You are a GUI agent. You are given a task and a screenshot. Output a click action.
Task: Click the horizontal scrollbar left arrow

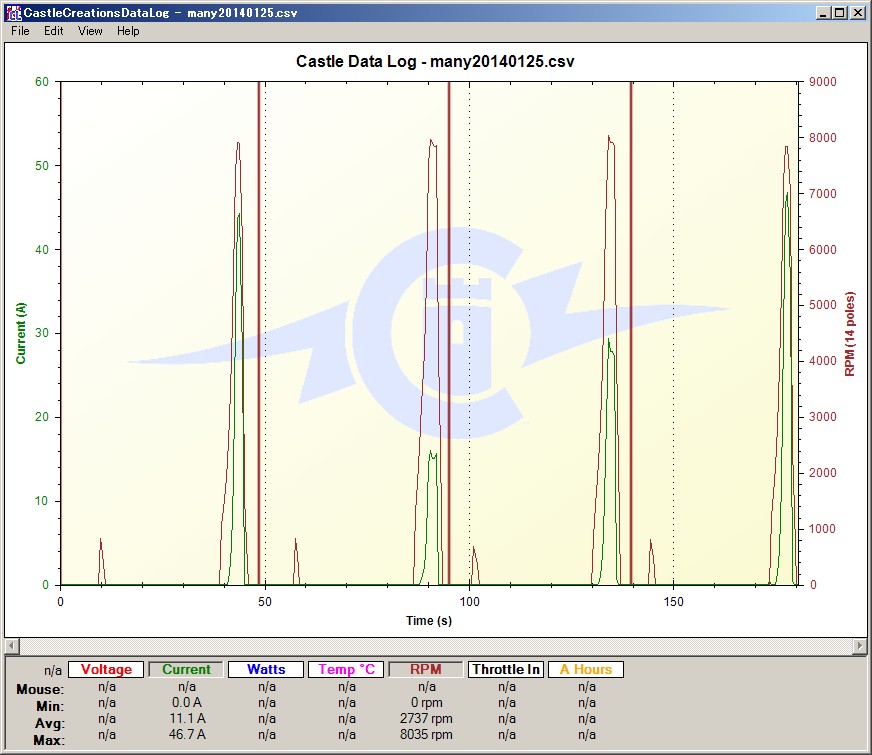[11, 647]
